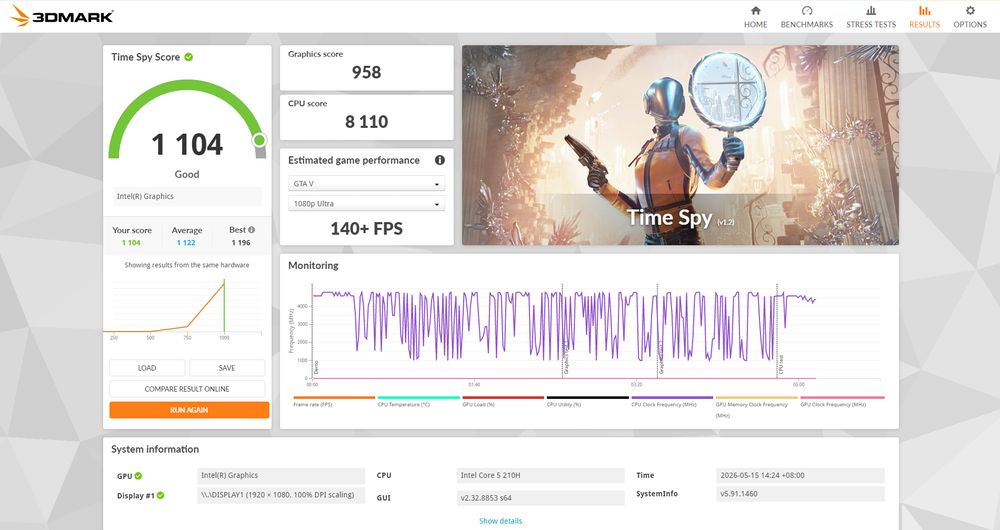Image resolution: width=1000 pixels, height=530 pixels.
Task: Click the Intel Core 5 210H value
Action: [x=541, y=476]
